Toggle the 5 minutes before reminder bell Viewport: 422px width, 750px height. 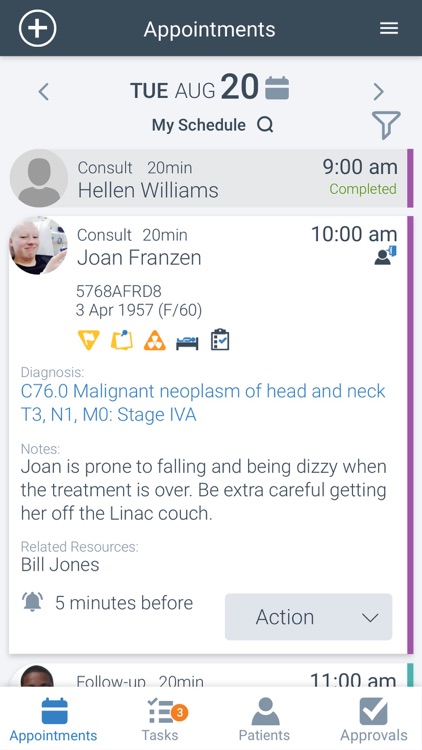[x=33, y=602]
